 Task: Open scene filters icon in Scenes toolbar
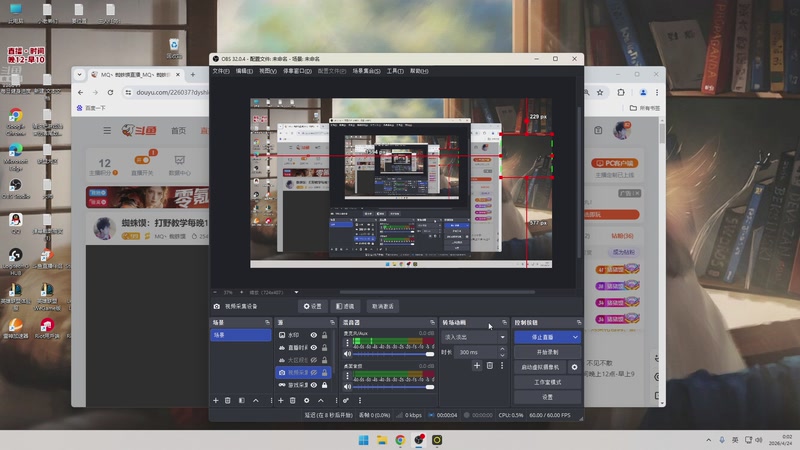point(242,401)
